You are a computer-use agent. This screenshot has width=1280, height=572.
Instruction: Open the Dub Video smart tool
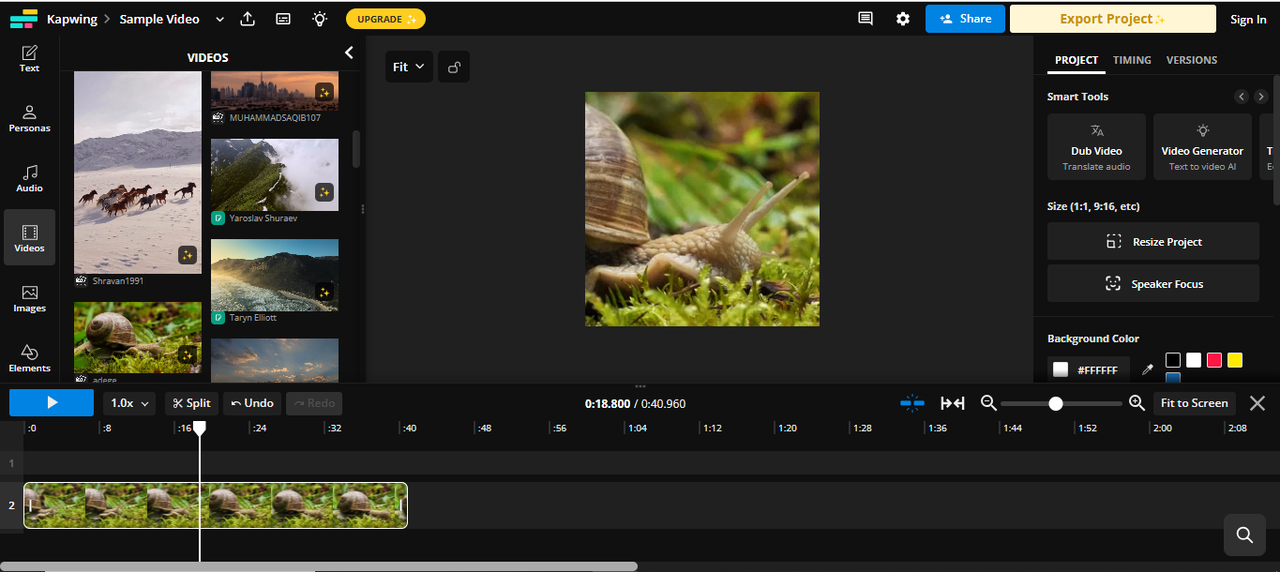pyautogui.click(x=1097, y=147)
